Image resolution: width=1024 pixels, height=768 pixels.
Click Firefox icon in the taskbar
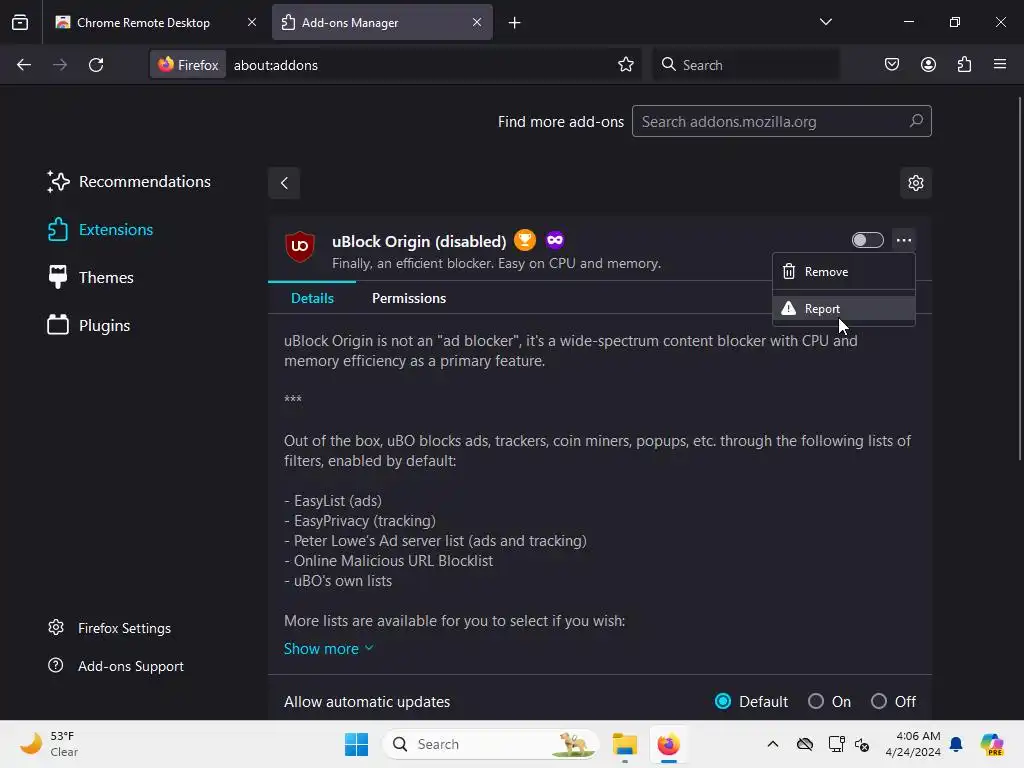click(x=668, y=744)
